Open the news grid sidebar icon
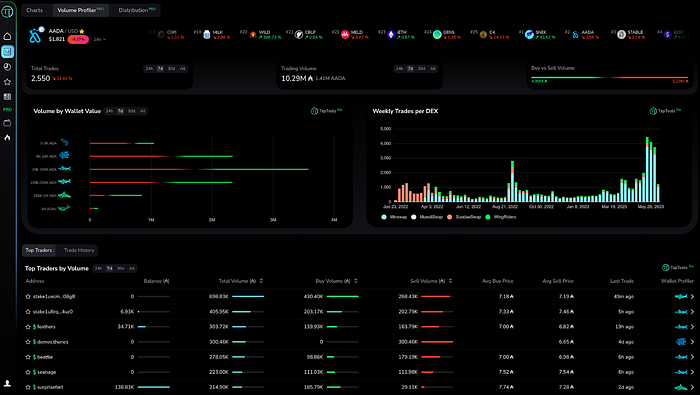700x395 pixels. coord(7,96)
